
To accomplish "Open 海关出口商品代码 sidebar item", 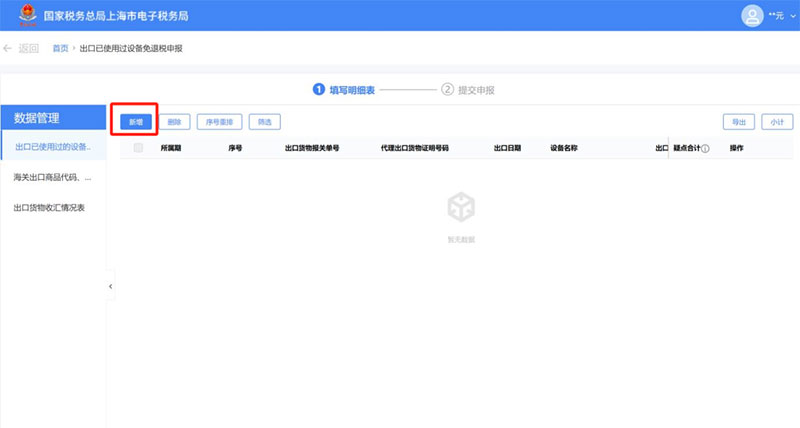I will pos(52,178).
